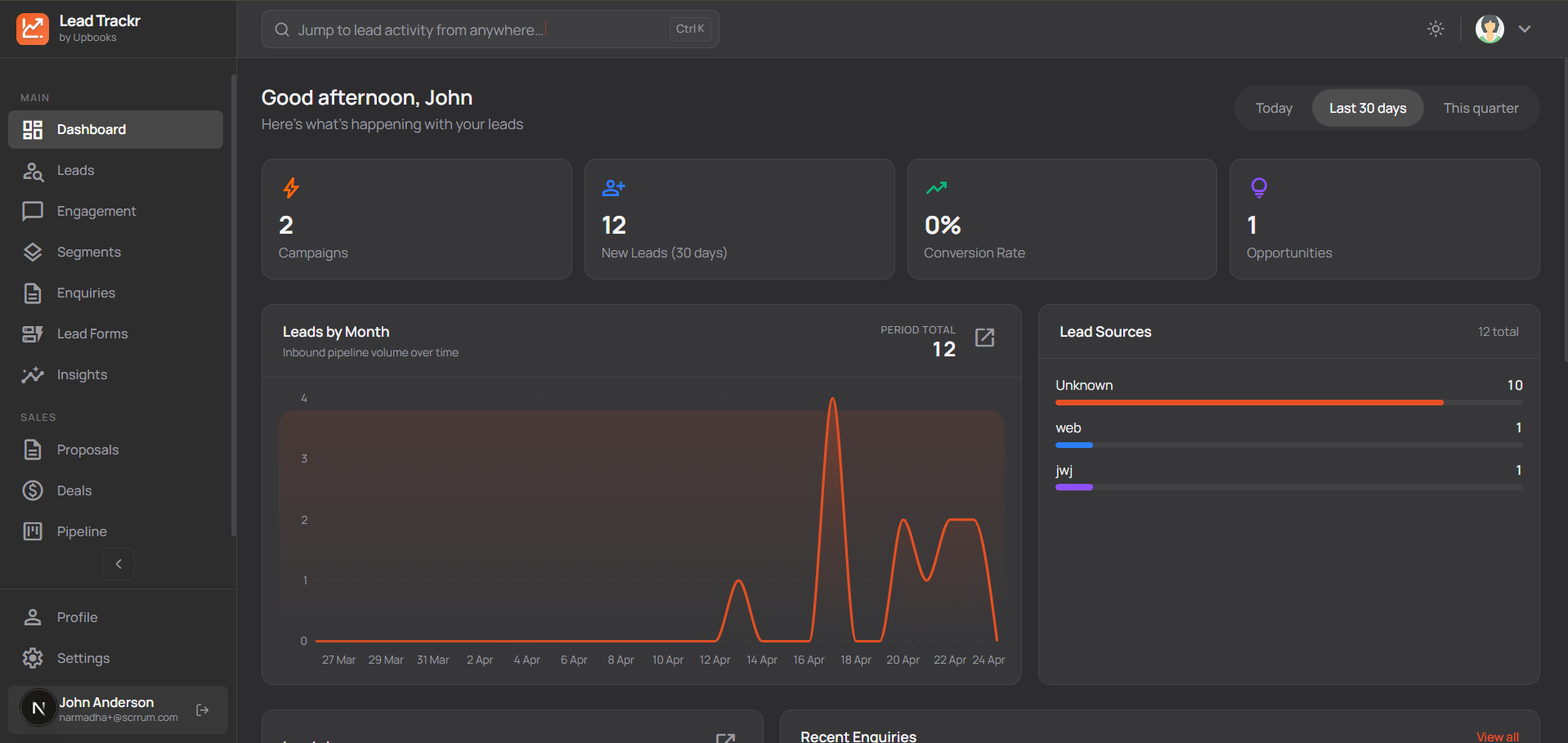Click the Lead Trackr logo icon
This screenshot has width=1568, height=743.
point(33,29)
